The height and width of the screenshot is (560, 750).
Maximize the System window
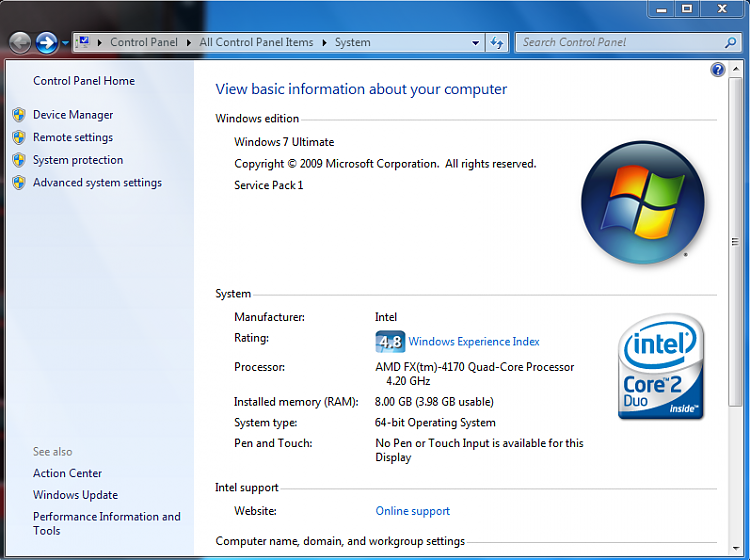[687, 9]
